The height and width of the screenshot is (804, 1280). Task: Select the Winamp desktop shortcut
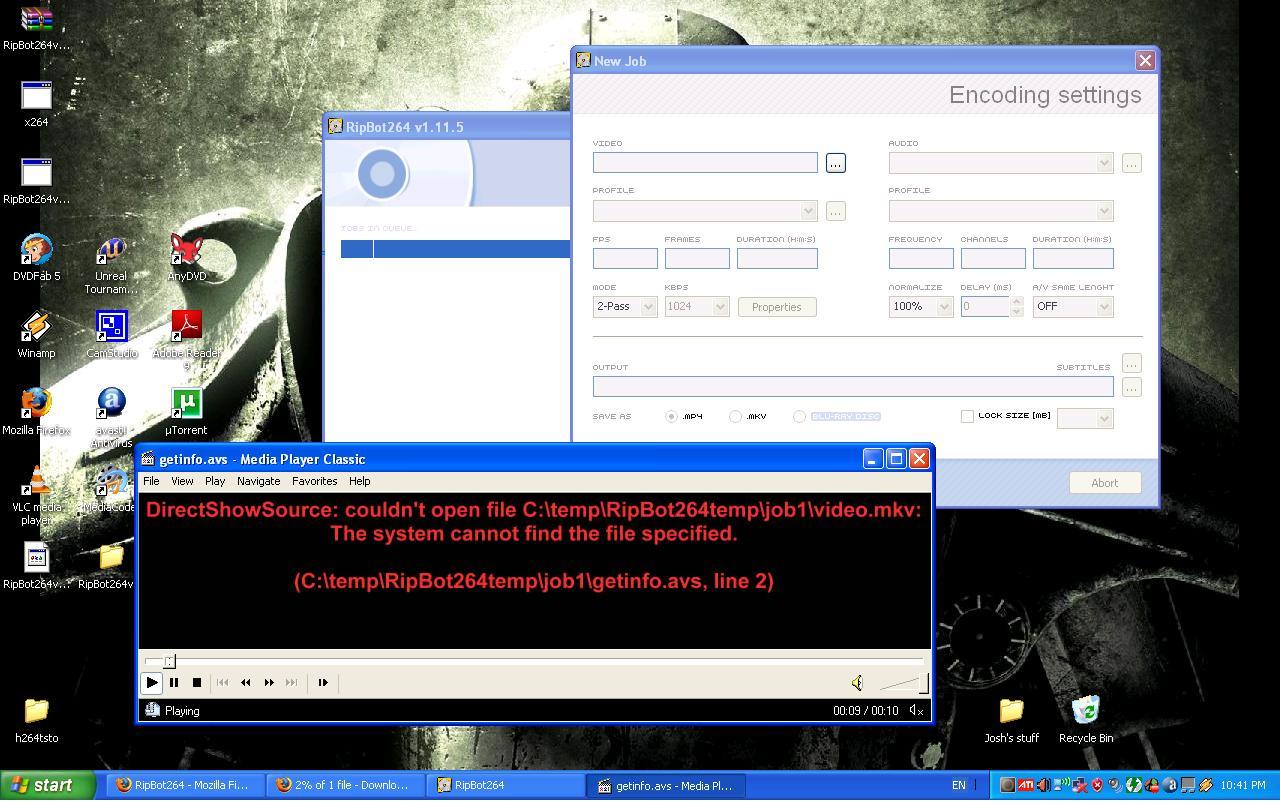[x=36, y=335]
